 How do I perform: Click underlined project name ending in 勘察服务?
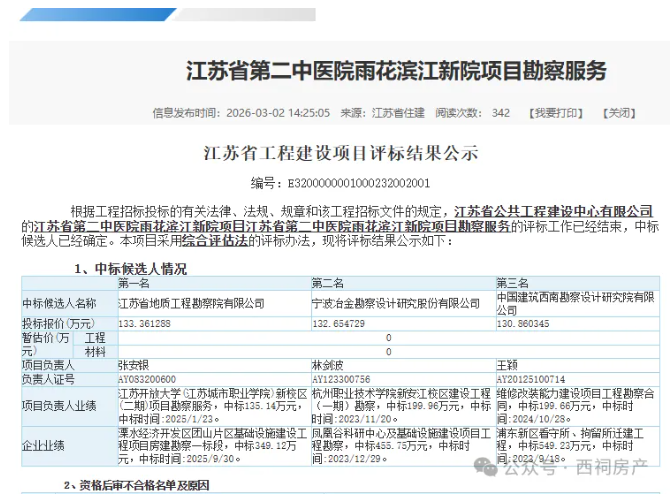coord(270,226)
